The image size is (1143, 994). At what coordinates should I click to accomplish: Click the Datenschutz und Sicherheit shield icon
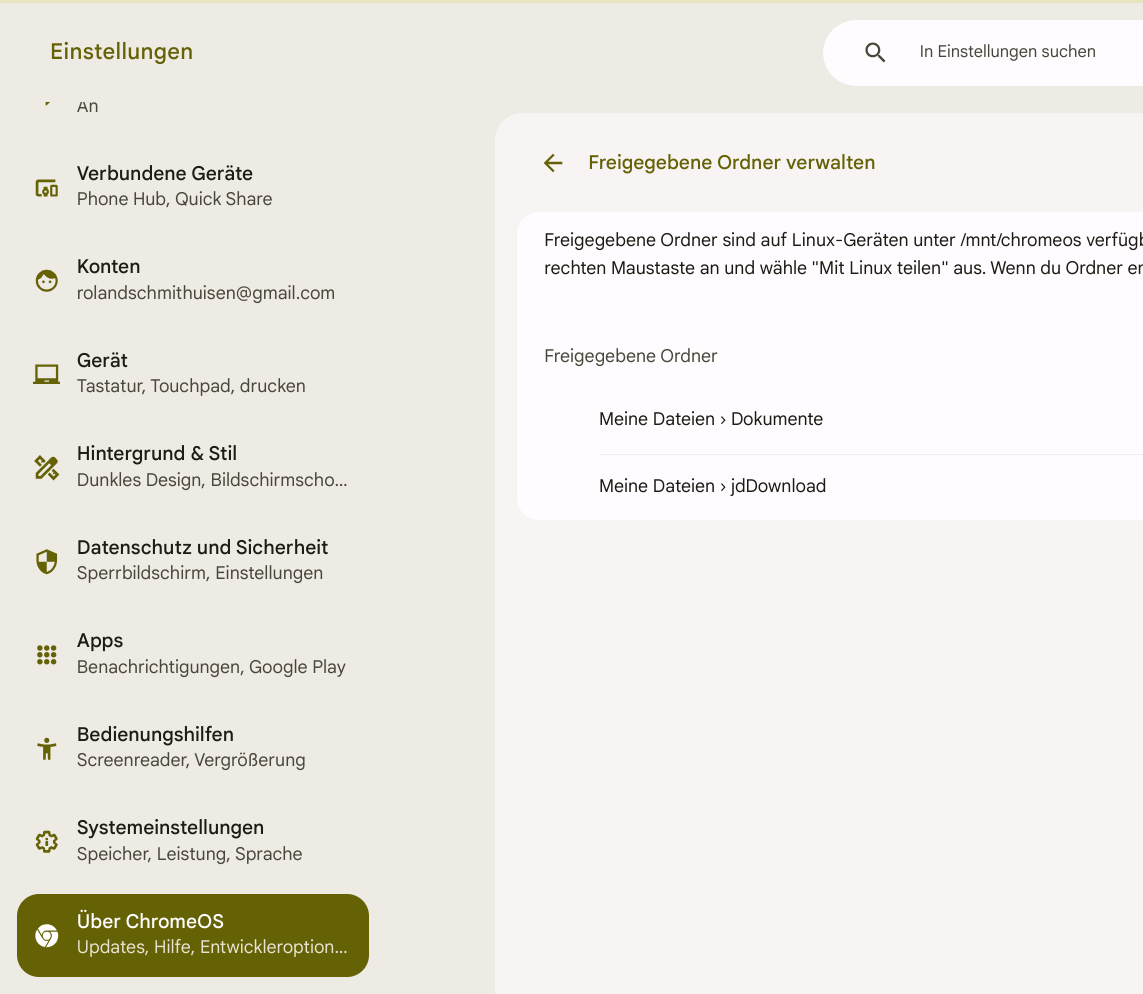click(x=46, y=561)
